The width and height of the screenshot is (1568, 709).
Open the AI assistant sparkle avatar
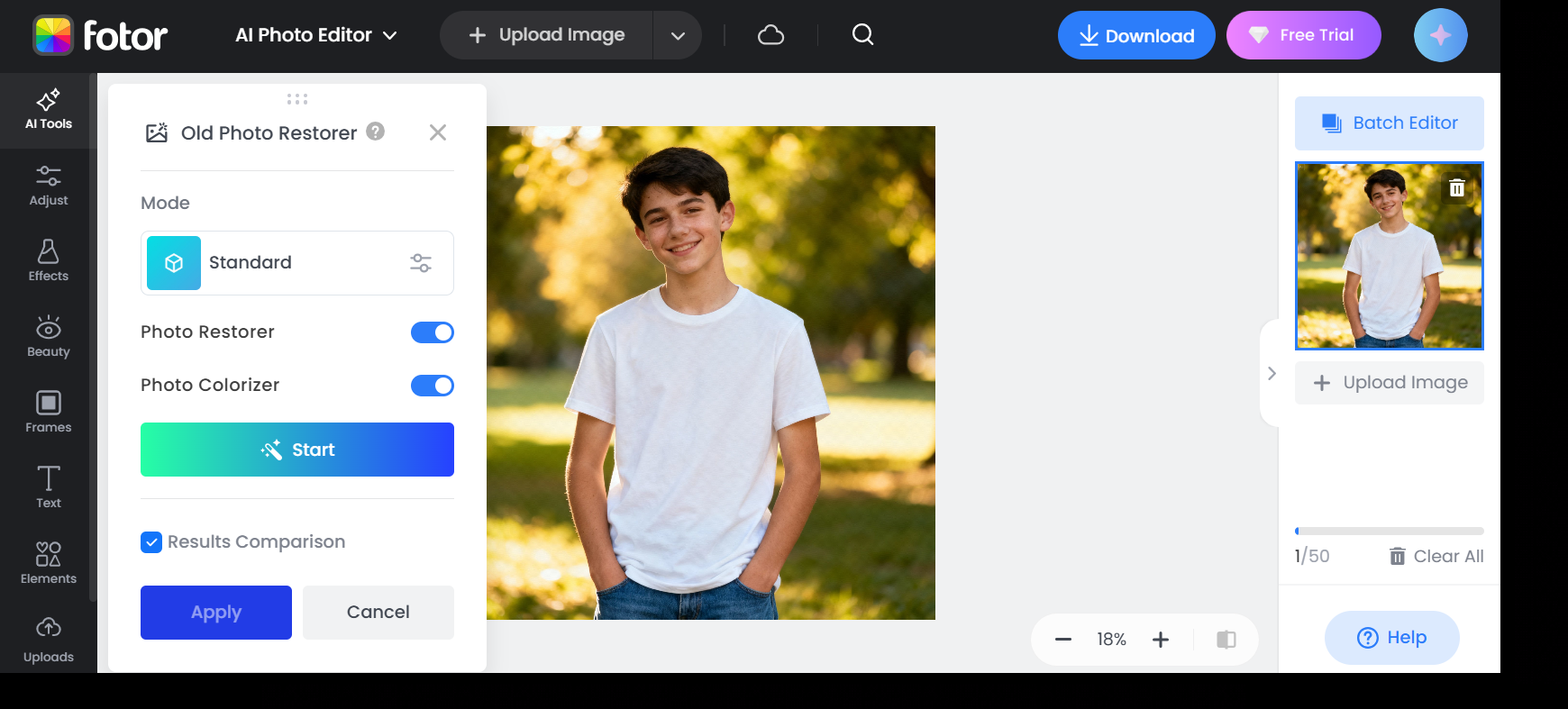pyautogui.click(x=1440, y=35)
